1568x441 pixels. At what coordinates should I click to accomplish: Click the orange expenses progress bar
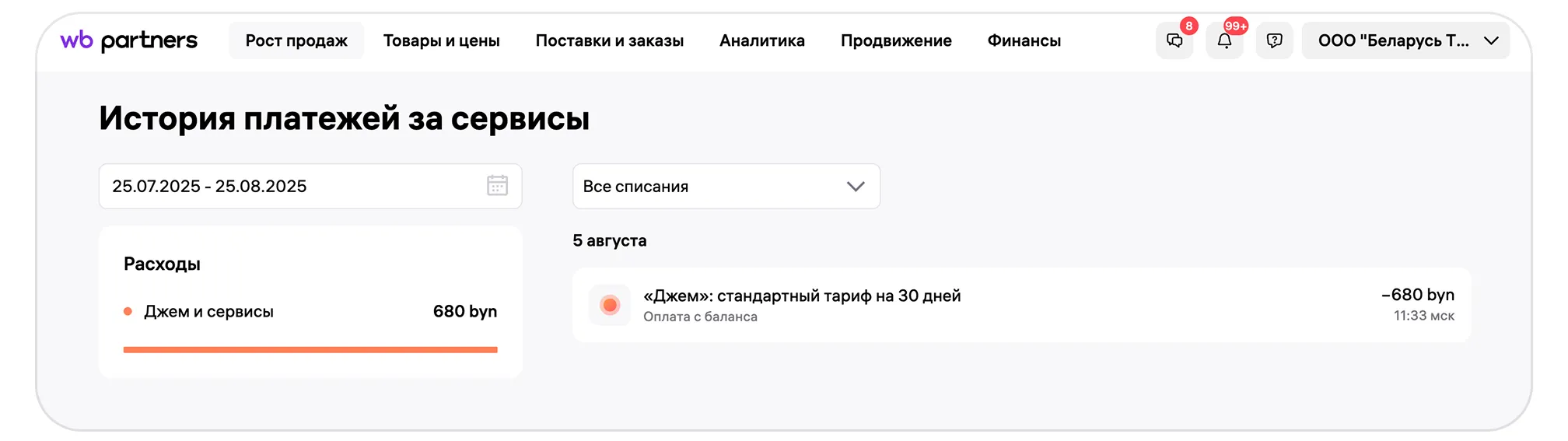[310, 350]
